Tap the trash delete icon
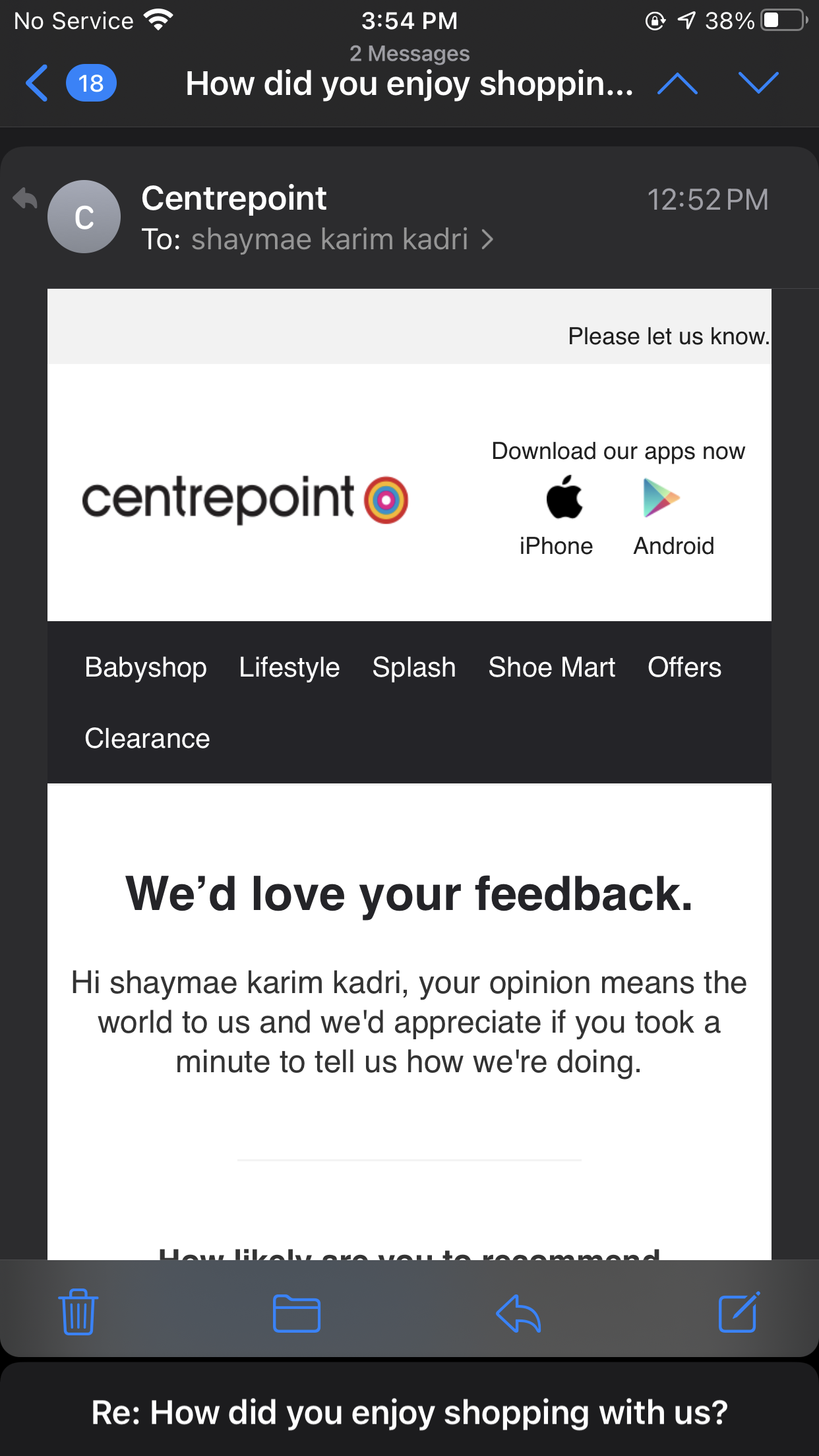This screenshot has height=1456, width=819. click(78, 1312)
